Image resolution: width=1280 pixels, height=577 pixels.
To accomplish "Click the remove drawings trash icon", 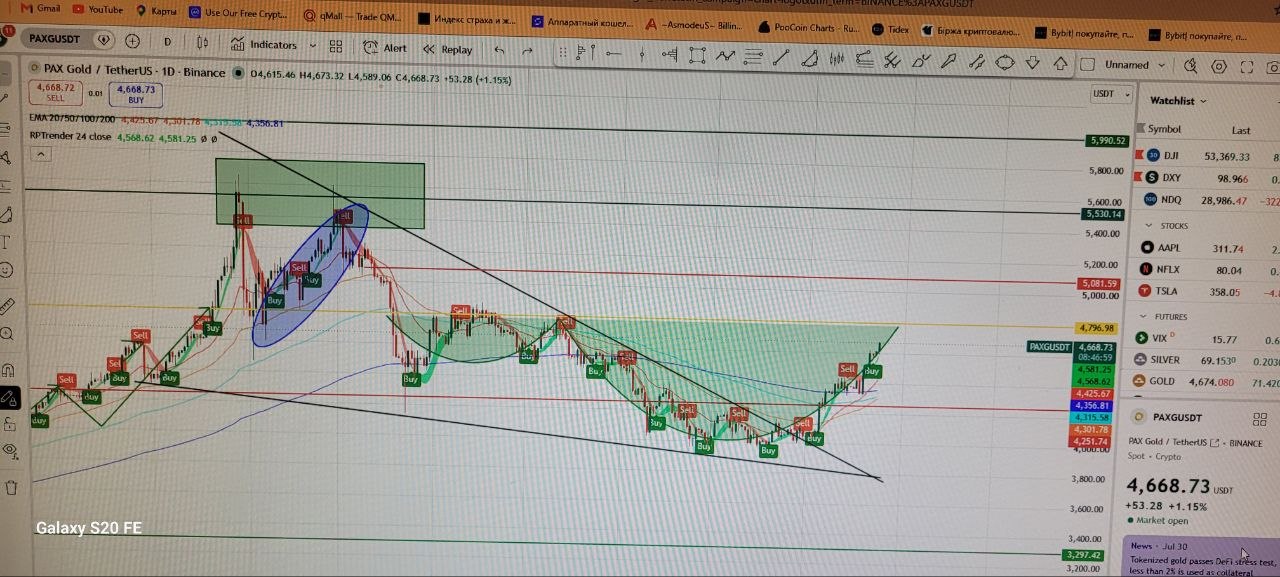I will point(11,488).
